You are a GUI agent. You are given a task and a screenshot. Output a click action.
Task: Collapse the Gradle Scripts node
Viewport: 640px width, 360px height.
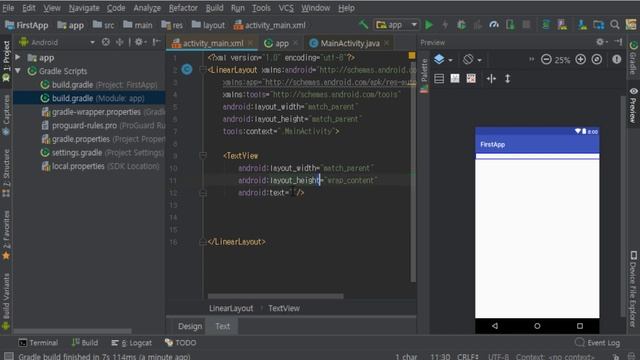coord(18,71)
